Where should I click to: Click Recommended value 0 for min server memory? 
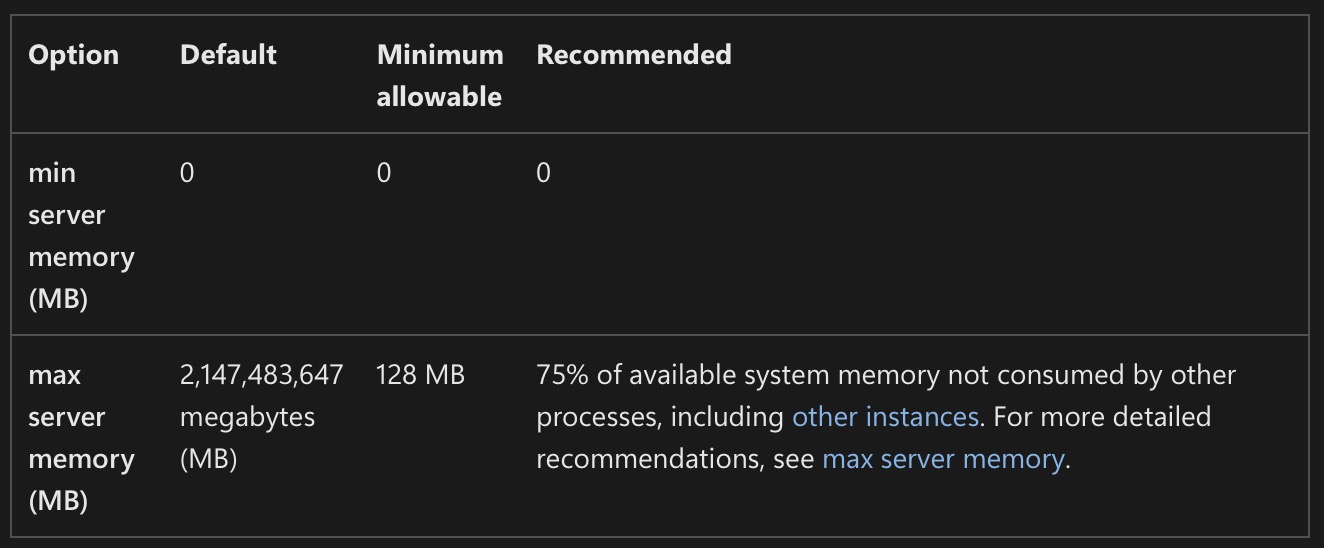point(543,173)
